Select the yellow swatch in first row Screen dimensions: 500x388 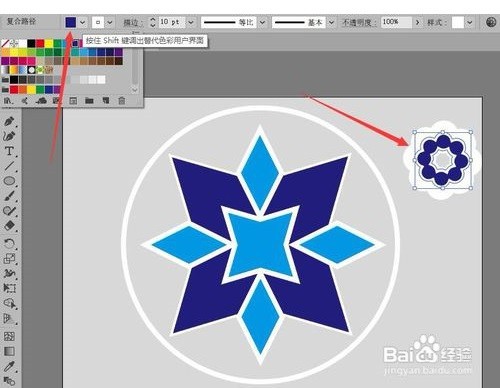click(x=49, y=43)
